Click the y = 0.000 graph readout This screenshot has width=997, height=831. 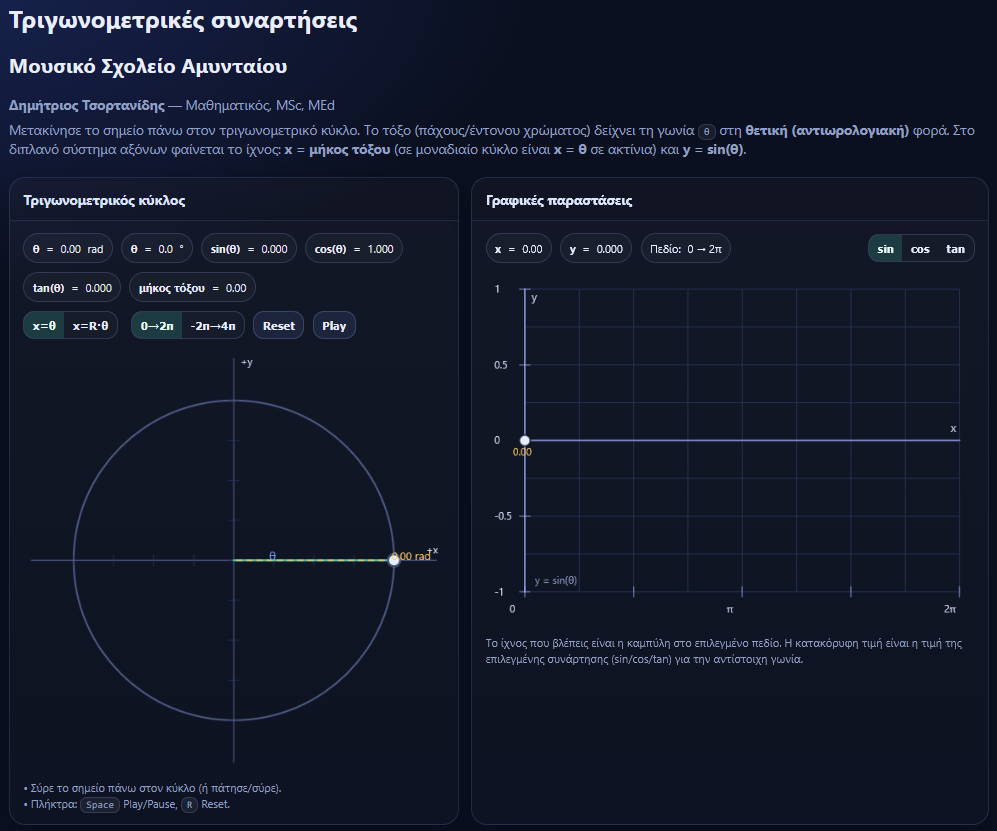pyautogui.click(x=596, y=249)
